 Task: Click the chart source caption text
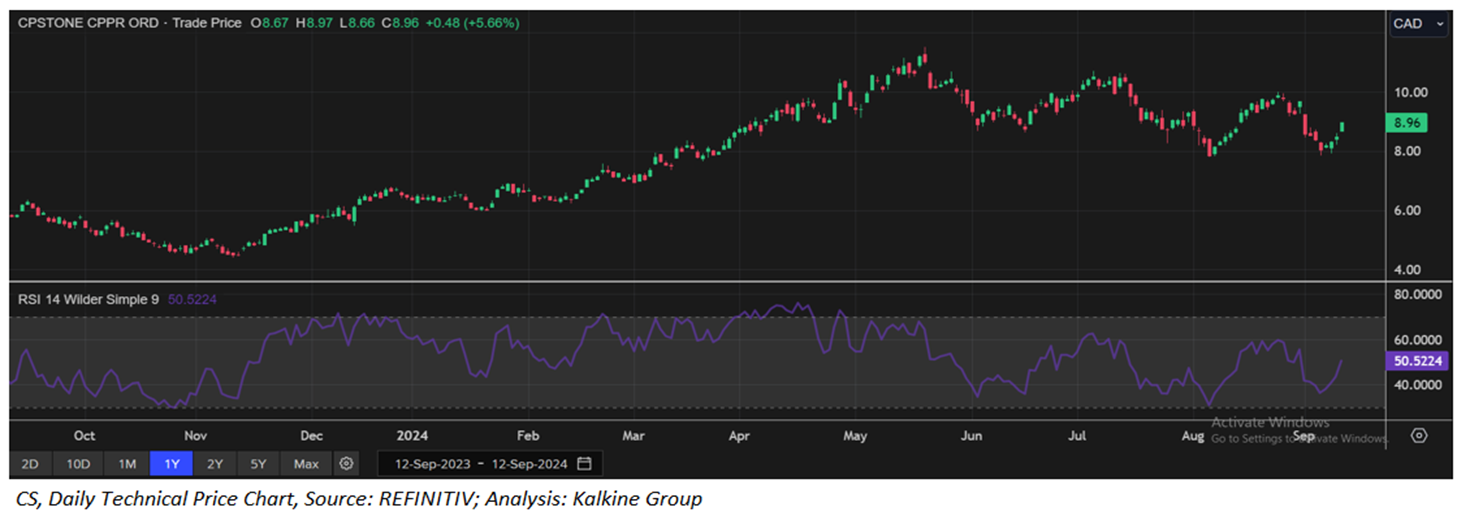tap(359, 498)
